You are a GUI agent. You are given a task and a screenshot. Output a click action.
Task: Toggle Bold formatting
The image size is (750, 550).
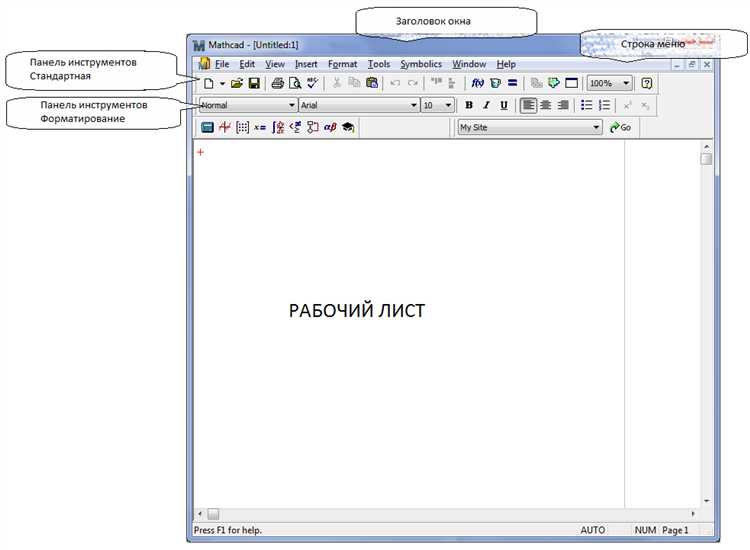tap(469, 105)
